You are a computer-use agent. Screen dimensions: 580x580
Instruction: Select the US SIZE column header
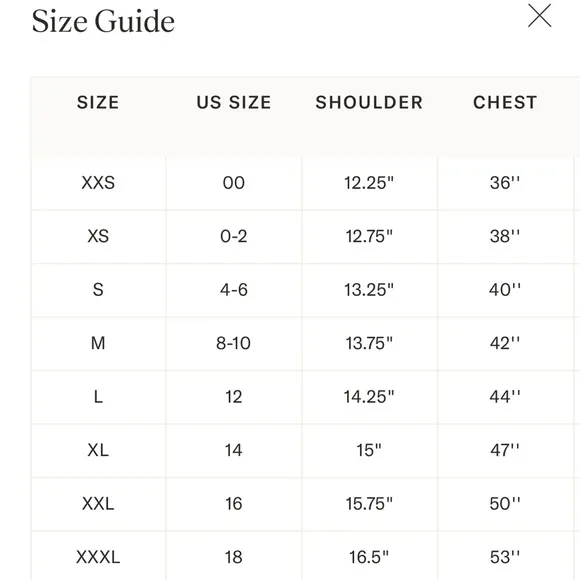click(234, 102)
